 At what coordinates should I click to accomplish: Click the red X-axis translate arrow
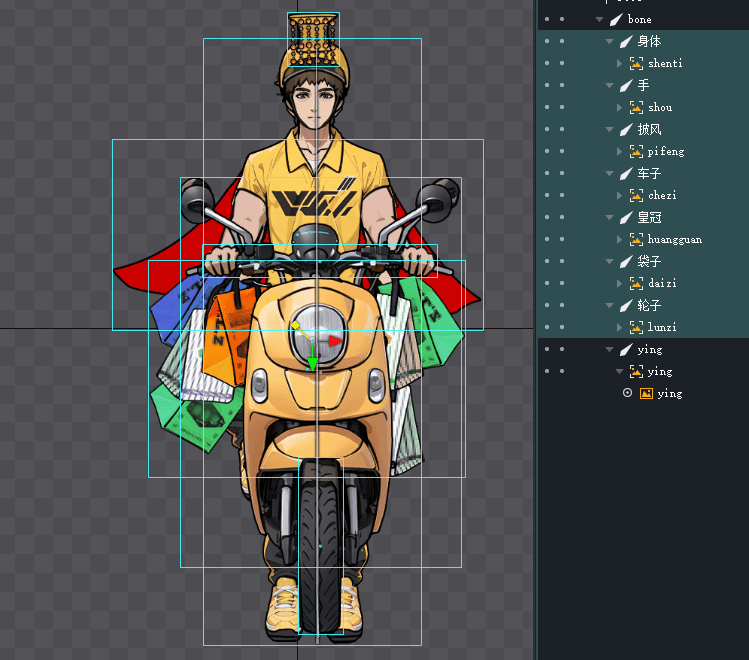pos(334,341)
